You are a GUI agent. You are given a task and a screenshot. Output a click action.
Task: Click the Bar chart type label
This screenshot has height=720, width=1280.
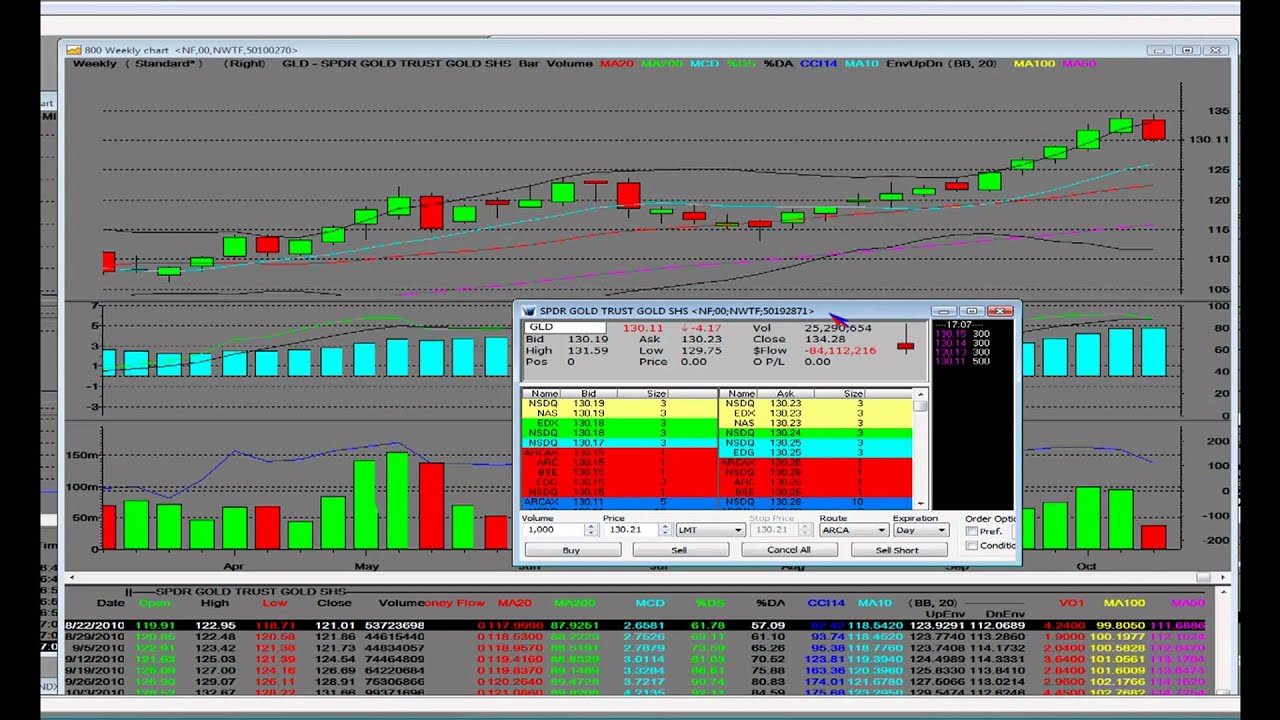click(529, 64)
